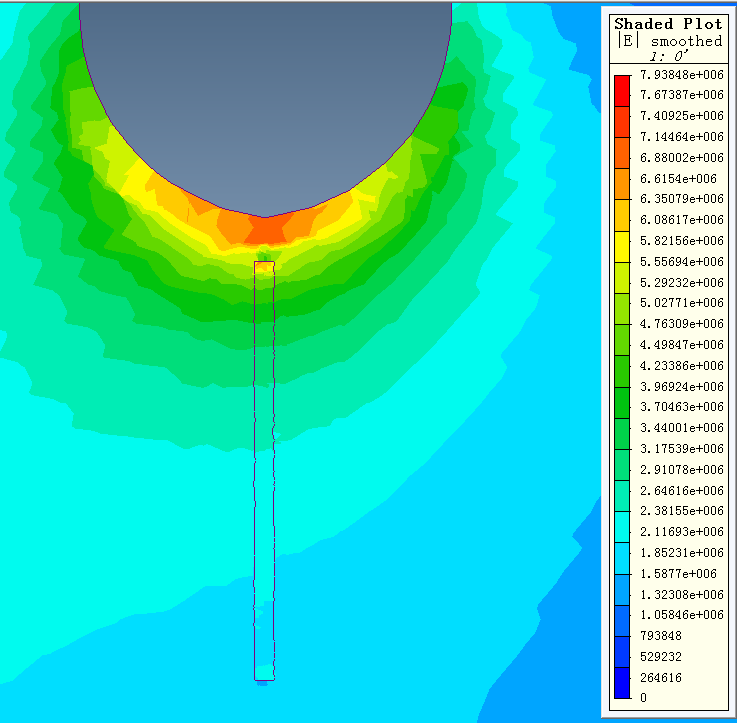Click the '|E| smoothed' field label

coord(670,41)
